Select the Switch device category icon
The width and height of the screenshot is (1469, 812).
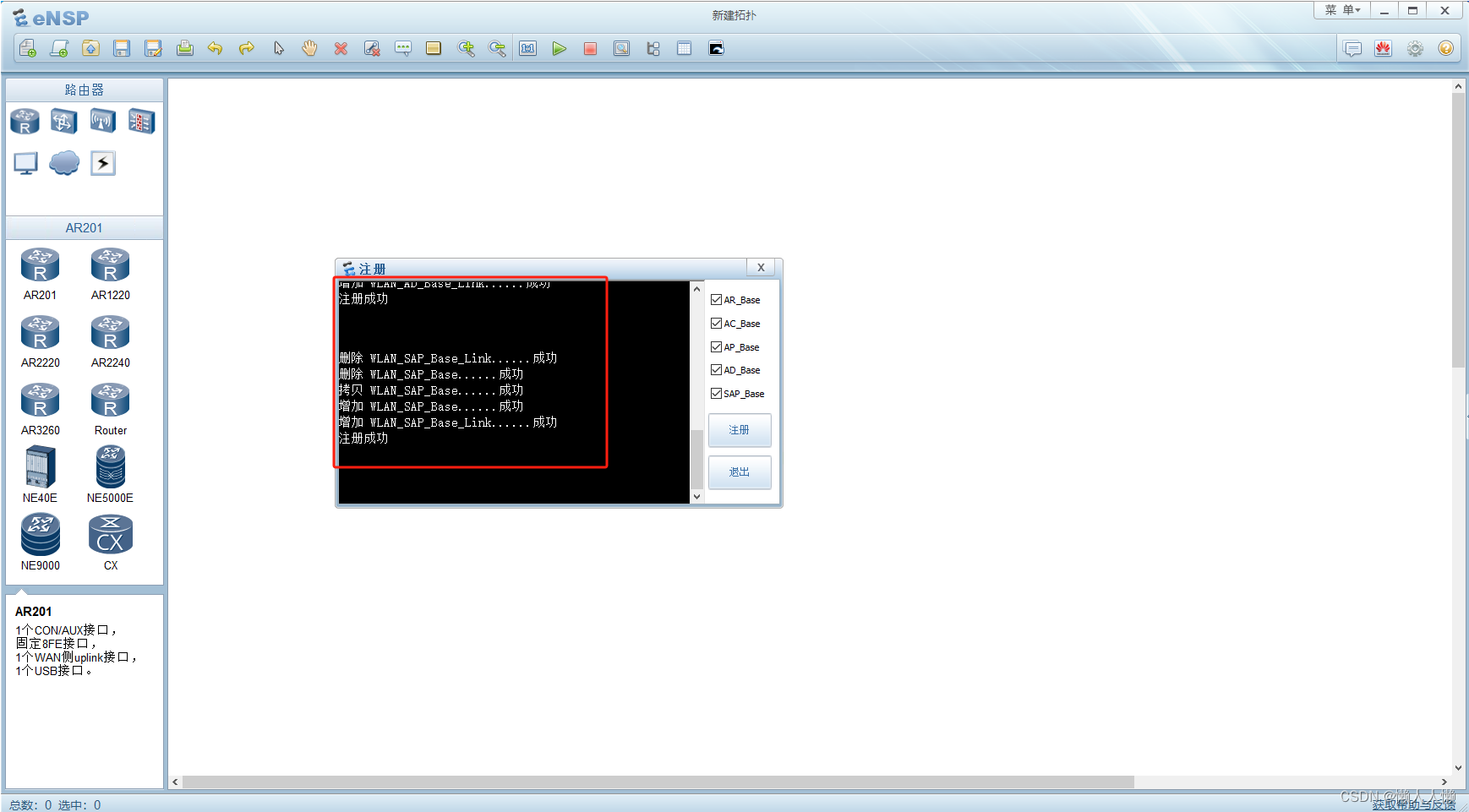(x=63, y=122)
